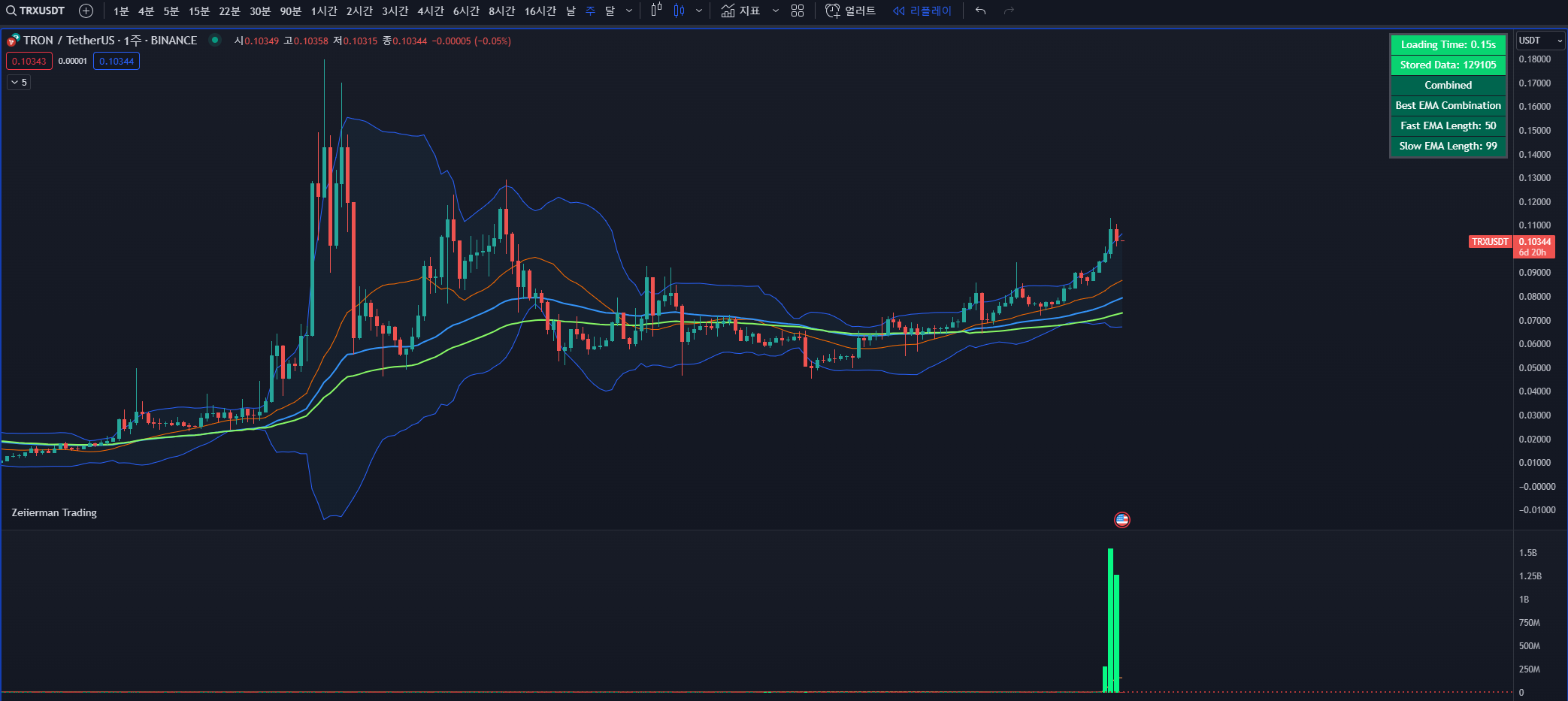Expand the collapsed indicators legend showing 5

coord(19,83)
